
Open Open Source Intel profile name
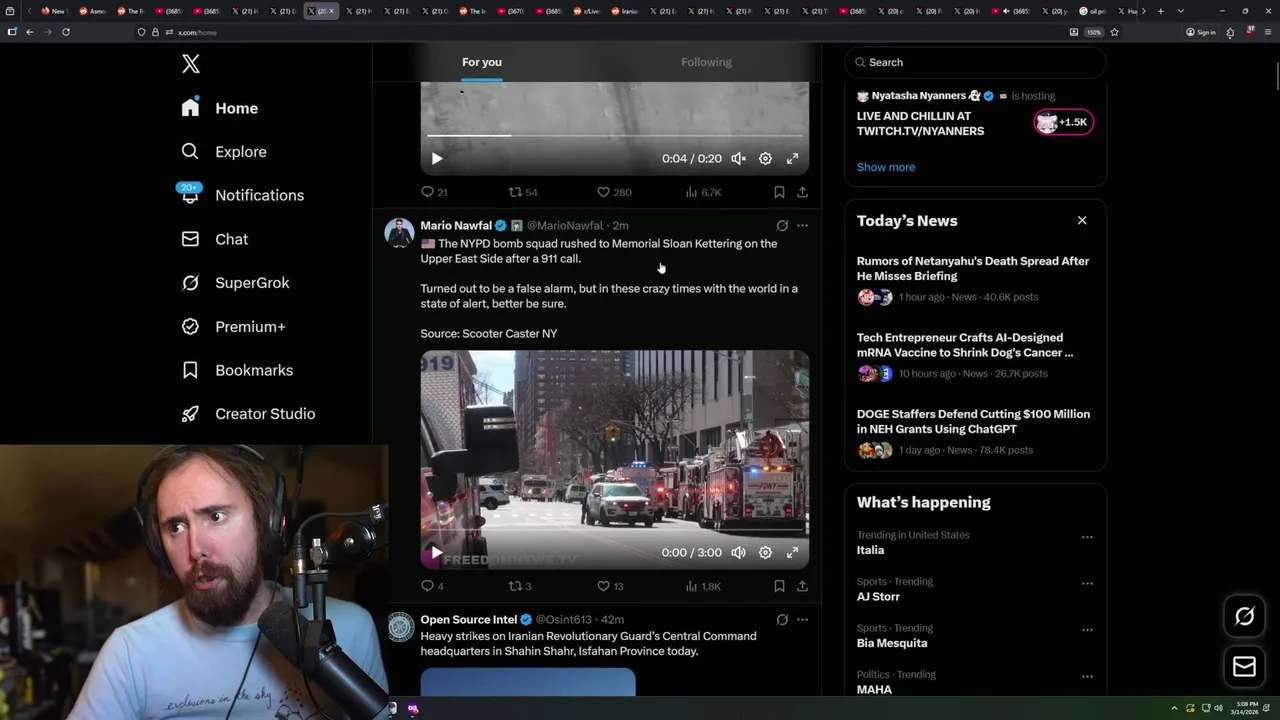click(x=469, y=620)
